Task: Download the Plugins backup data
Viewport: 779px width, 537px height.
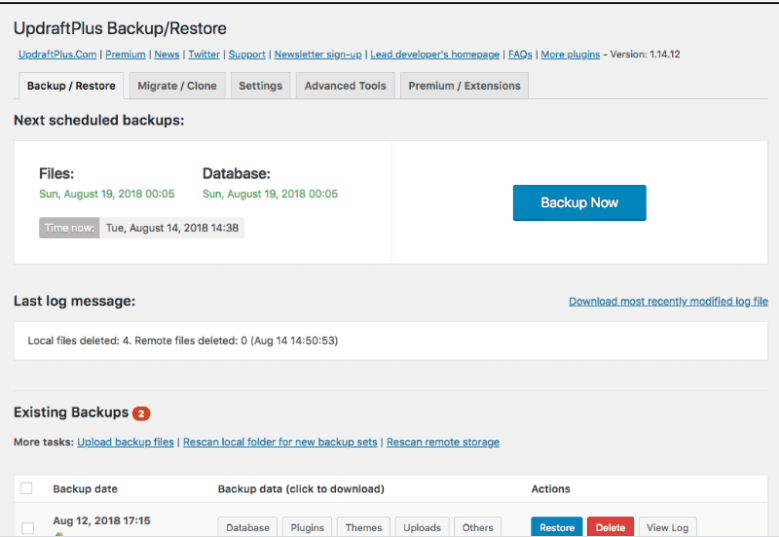Action: pyautogui.click(x=307, y=527)
